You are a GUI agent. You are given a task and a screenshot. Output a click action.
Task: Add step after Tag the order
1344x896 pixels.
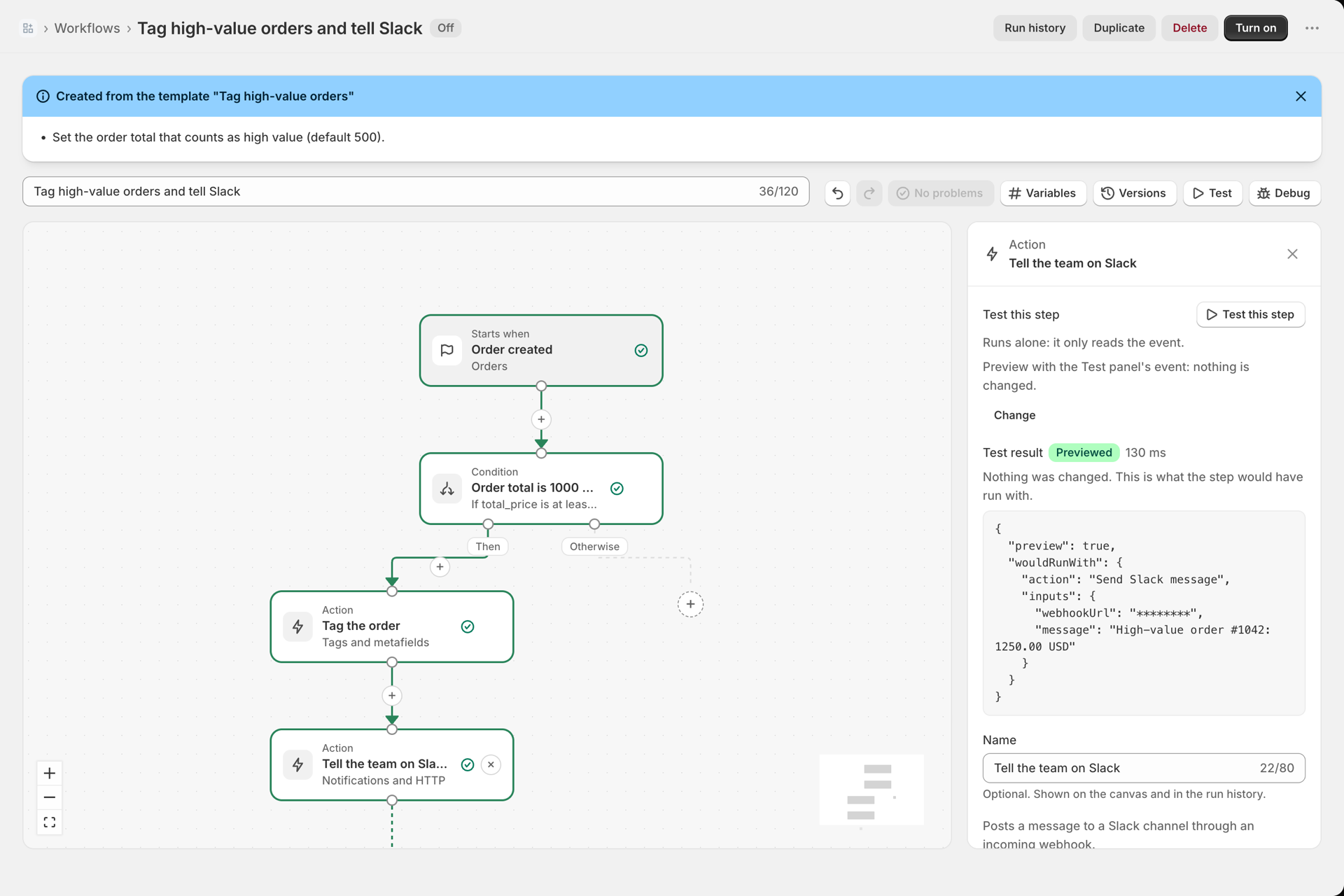(x=392, y=695)
